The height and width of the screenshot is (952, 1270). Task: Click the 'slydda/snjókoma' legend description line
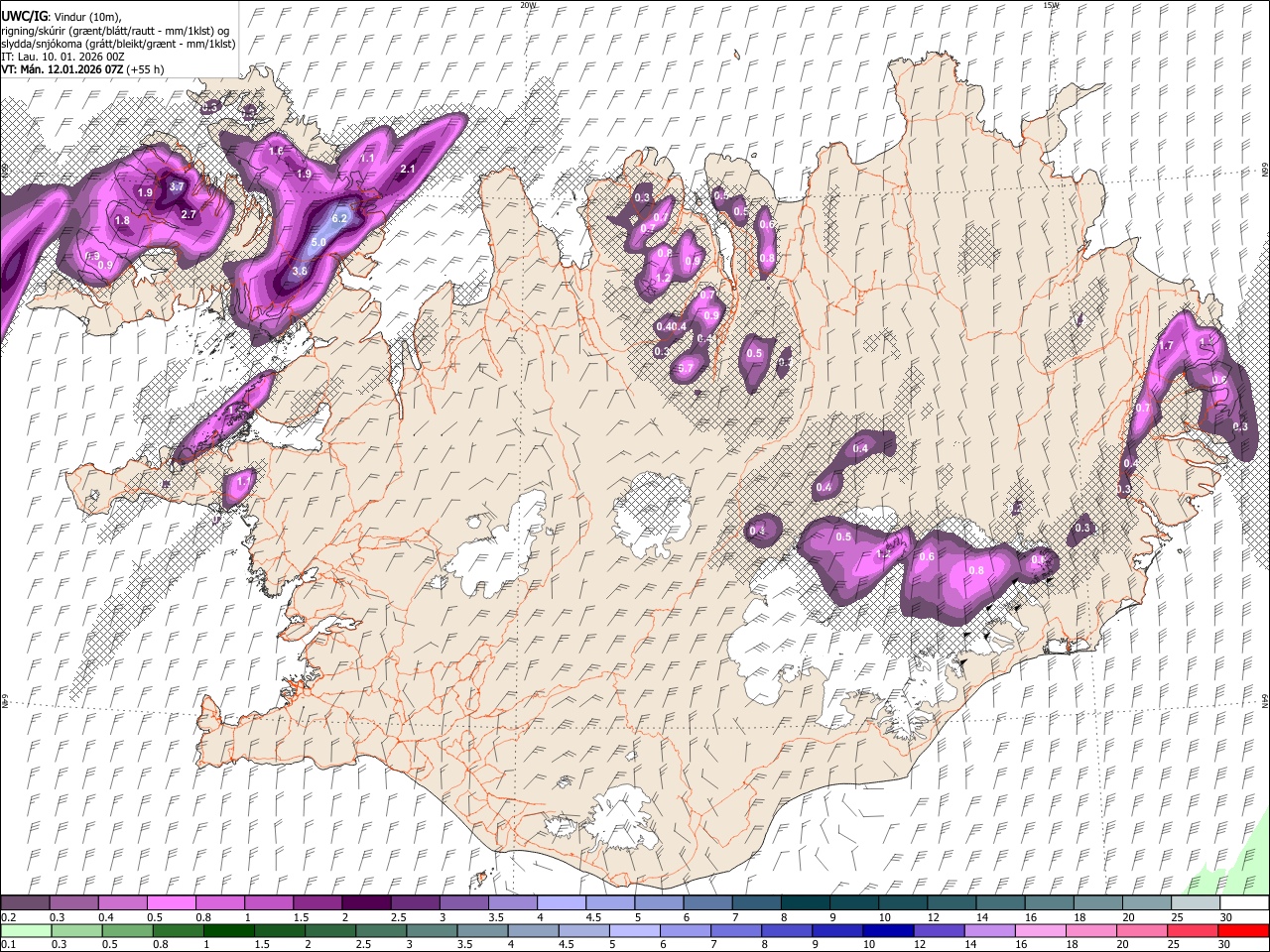coord(118,44)
